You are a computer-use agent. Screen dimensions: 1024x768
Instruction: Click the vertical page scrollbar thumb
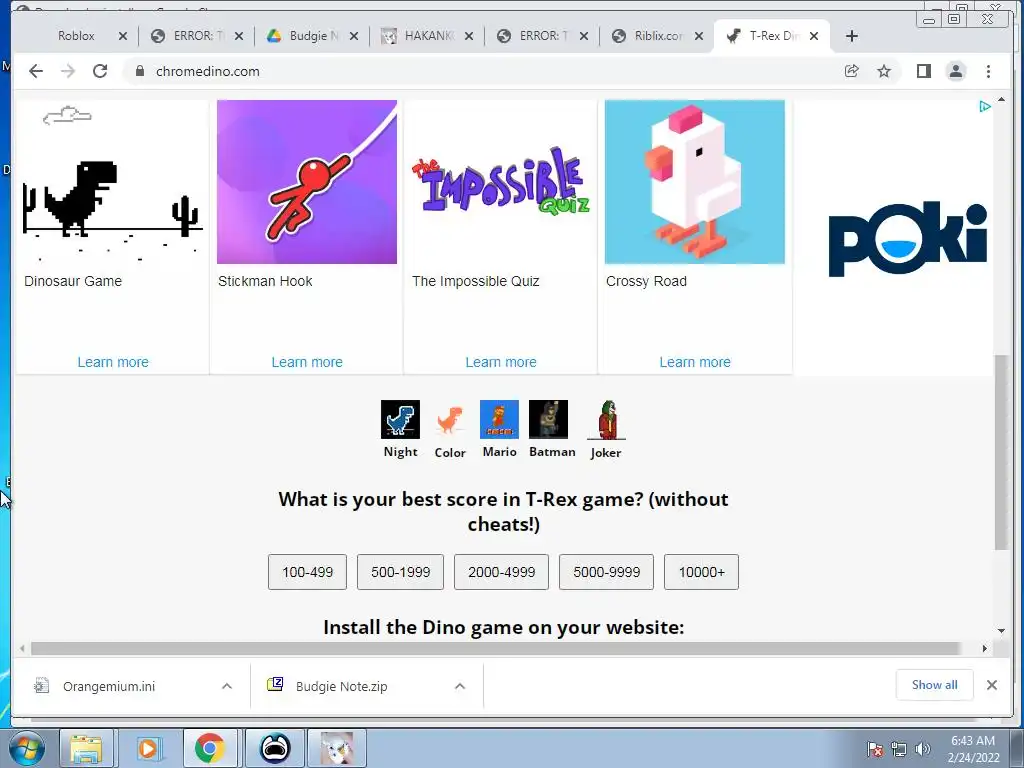1001,452
